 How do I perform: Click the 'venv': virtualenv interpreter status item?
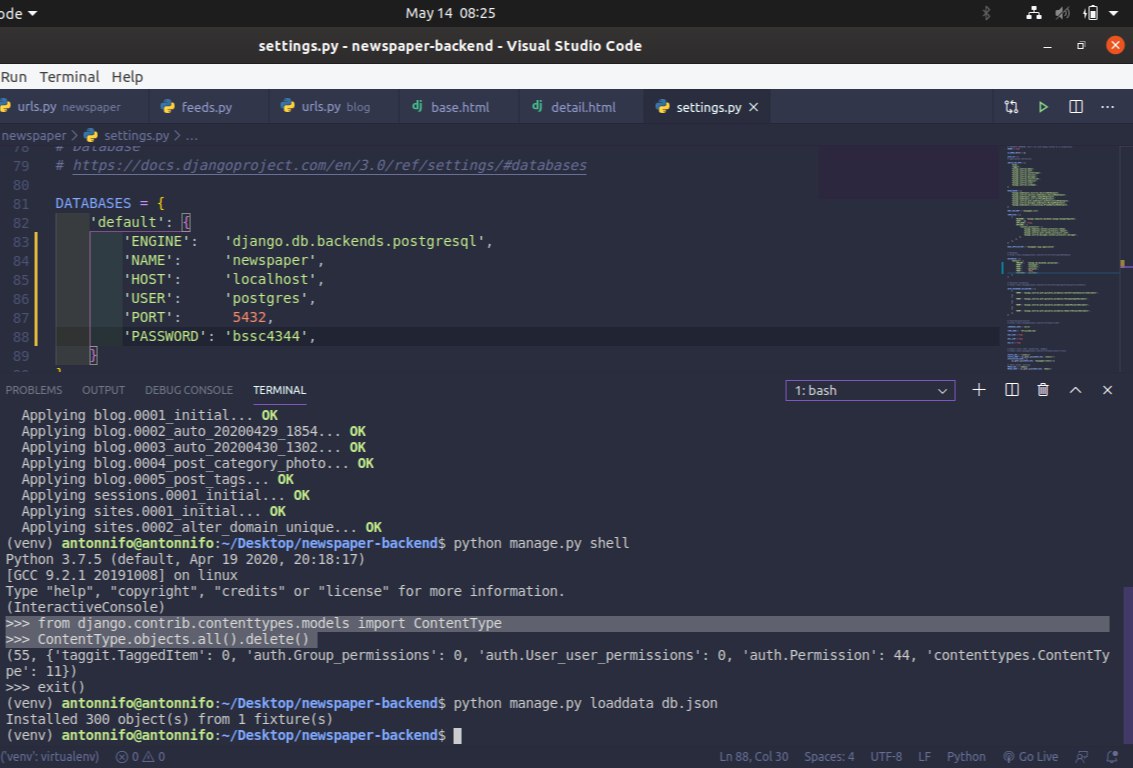50,756
